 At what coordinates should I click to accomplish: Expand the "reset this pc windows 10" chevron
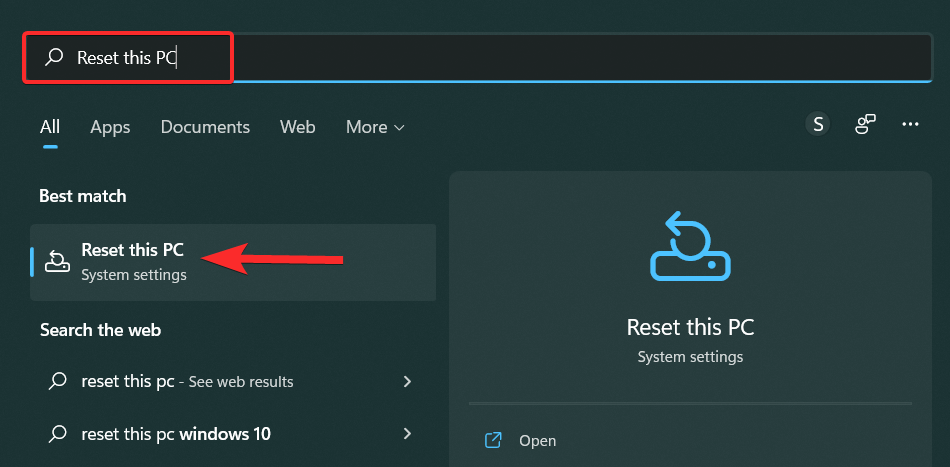point(407,434)
